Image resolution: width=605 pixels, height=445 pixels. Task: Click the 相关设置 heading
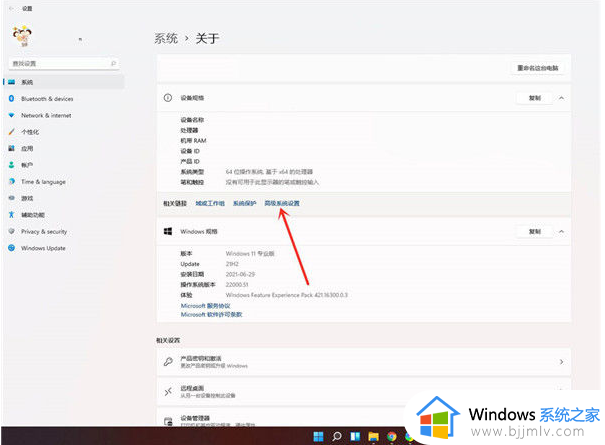pos(168,340)
